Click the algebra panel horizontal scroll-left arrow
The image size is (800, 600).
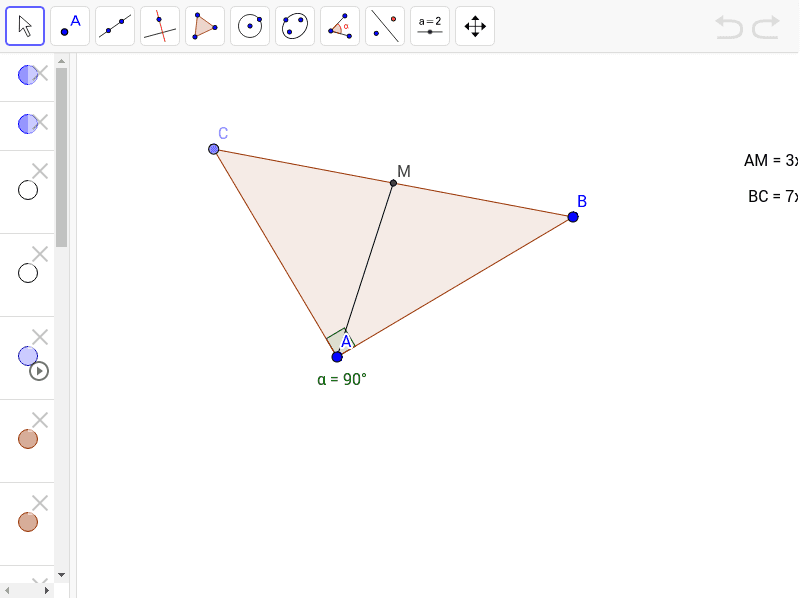tap(7, 590)
